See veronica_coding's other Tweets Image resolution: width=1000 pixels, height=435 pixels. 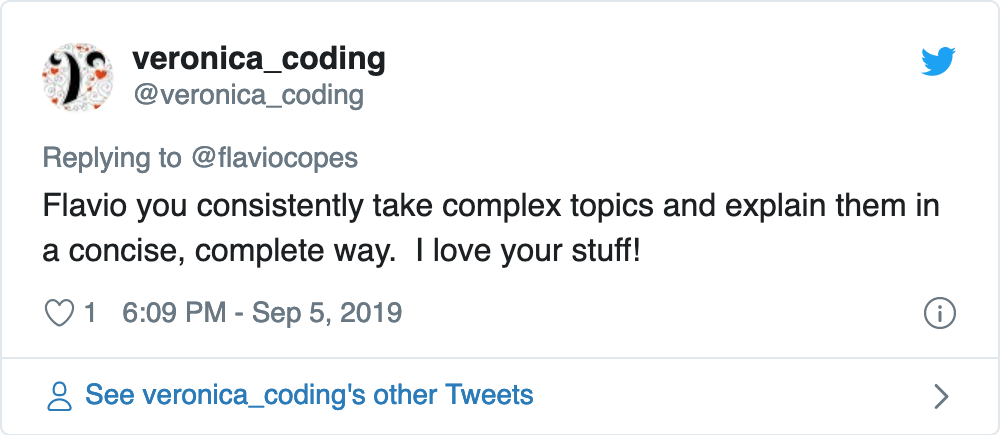pyautogui.click(x=309, y=395)
